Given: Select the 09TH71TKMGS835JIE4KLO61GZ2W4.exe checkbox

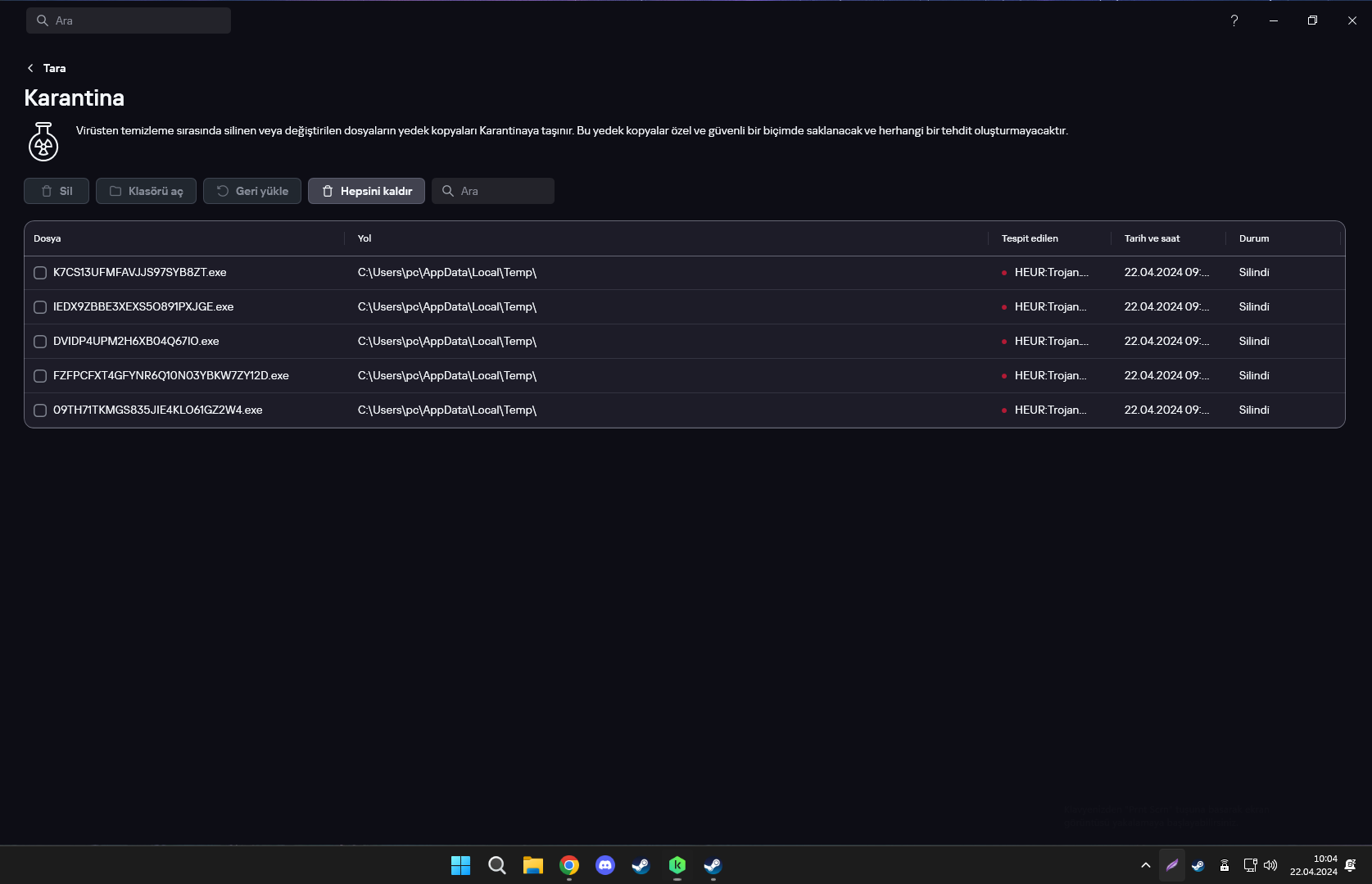Looking at the screenshot, I should click(40, 410).
